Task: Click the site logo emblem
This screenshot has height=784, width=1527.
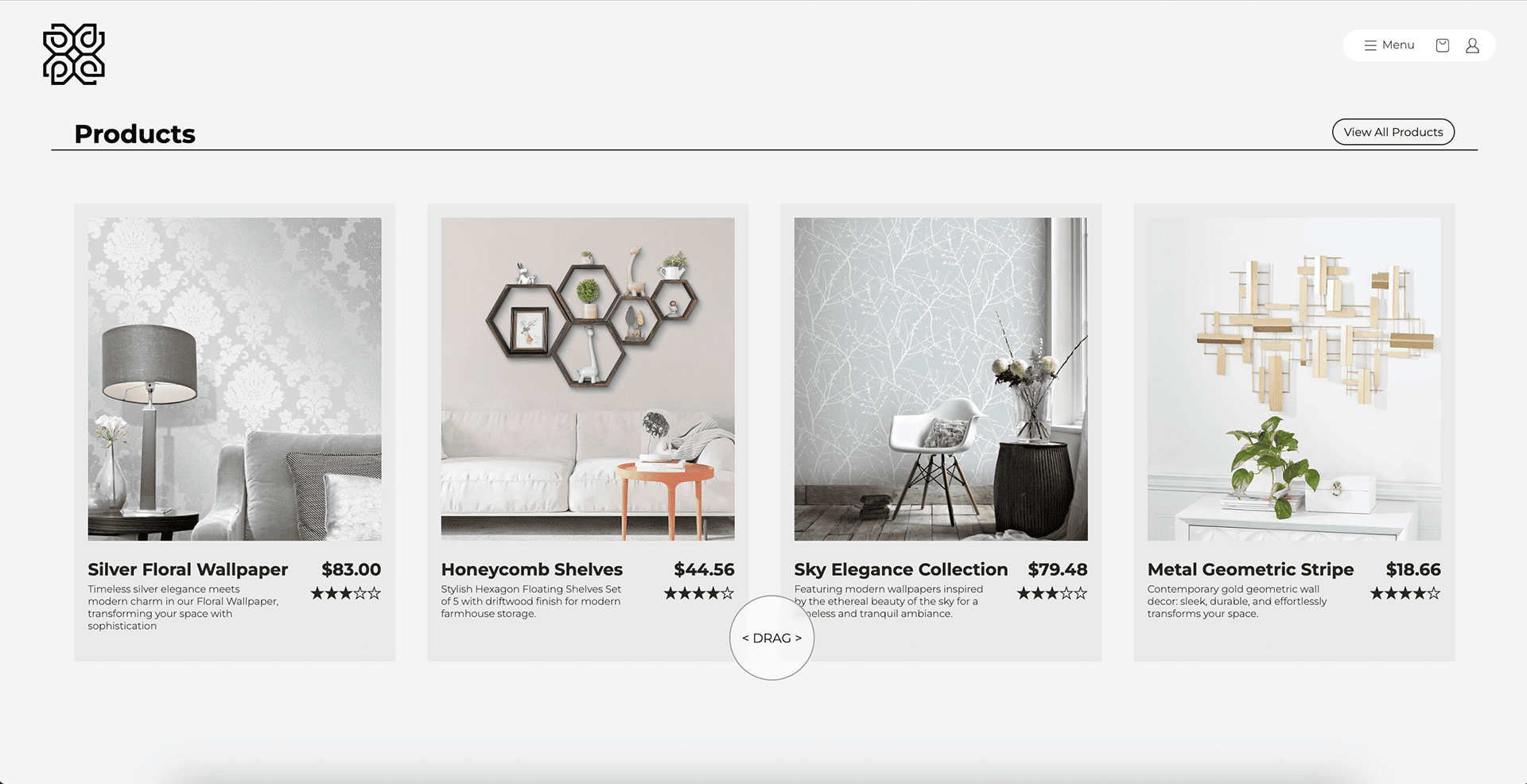Action: [x=74, y=54]
